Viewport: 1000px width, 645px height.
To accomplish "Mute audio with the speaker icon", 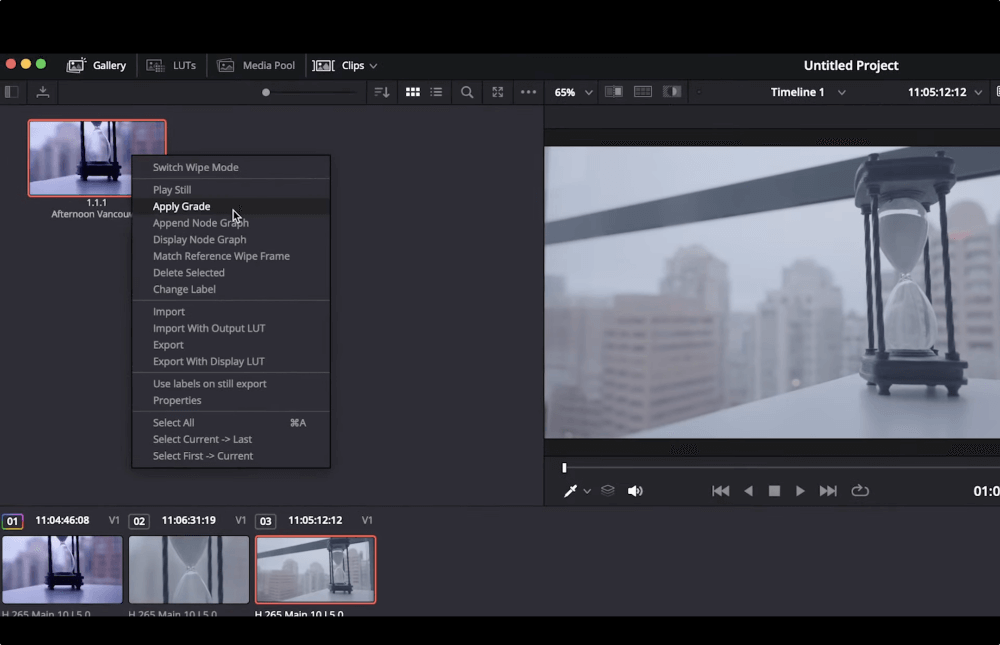I will (635, 491).
